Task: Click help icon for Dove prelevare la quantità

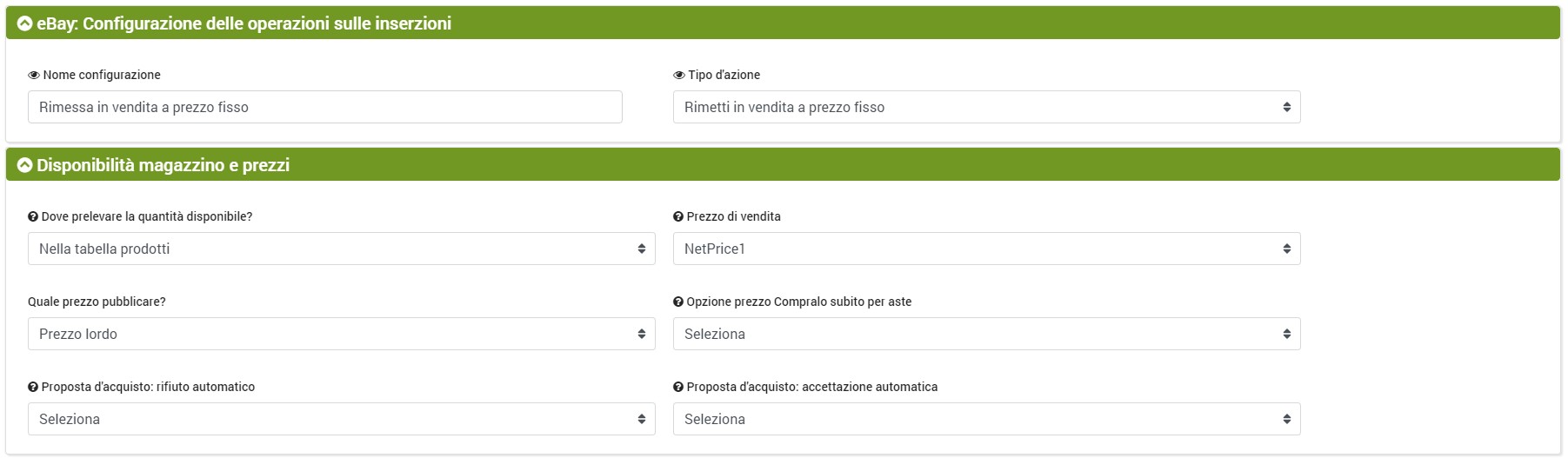Action: [x=33, y=217]
